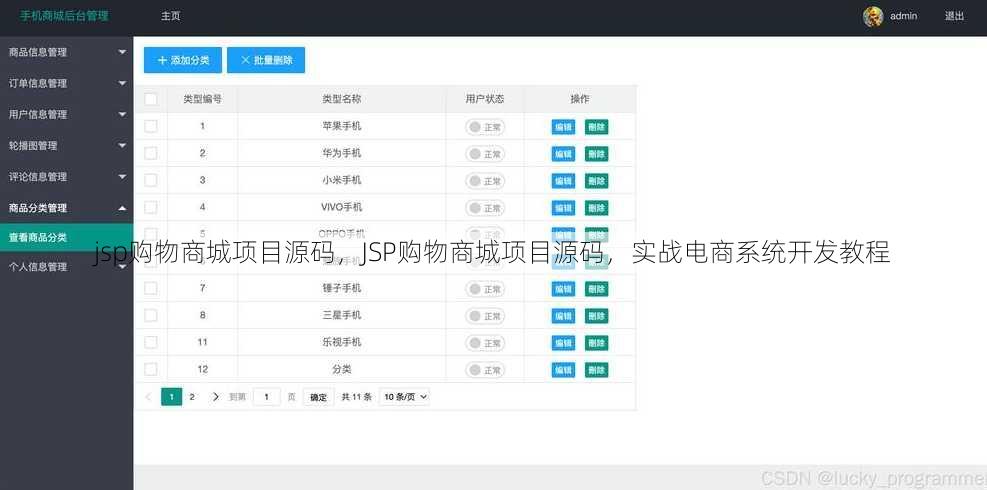This screenshot has height=490, width=987.
Task: Toggle status switch for 华为手机
Action: click(x=485, y=154)
